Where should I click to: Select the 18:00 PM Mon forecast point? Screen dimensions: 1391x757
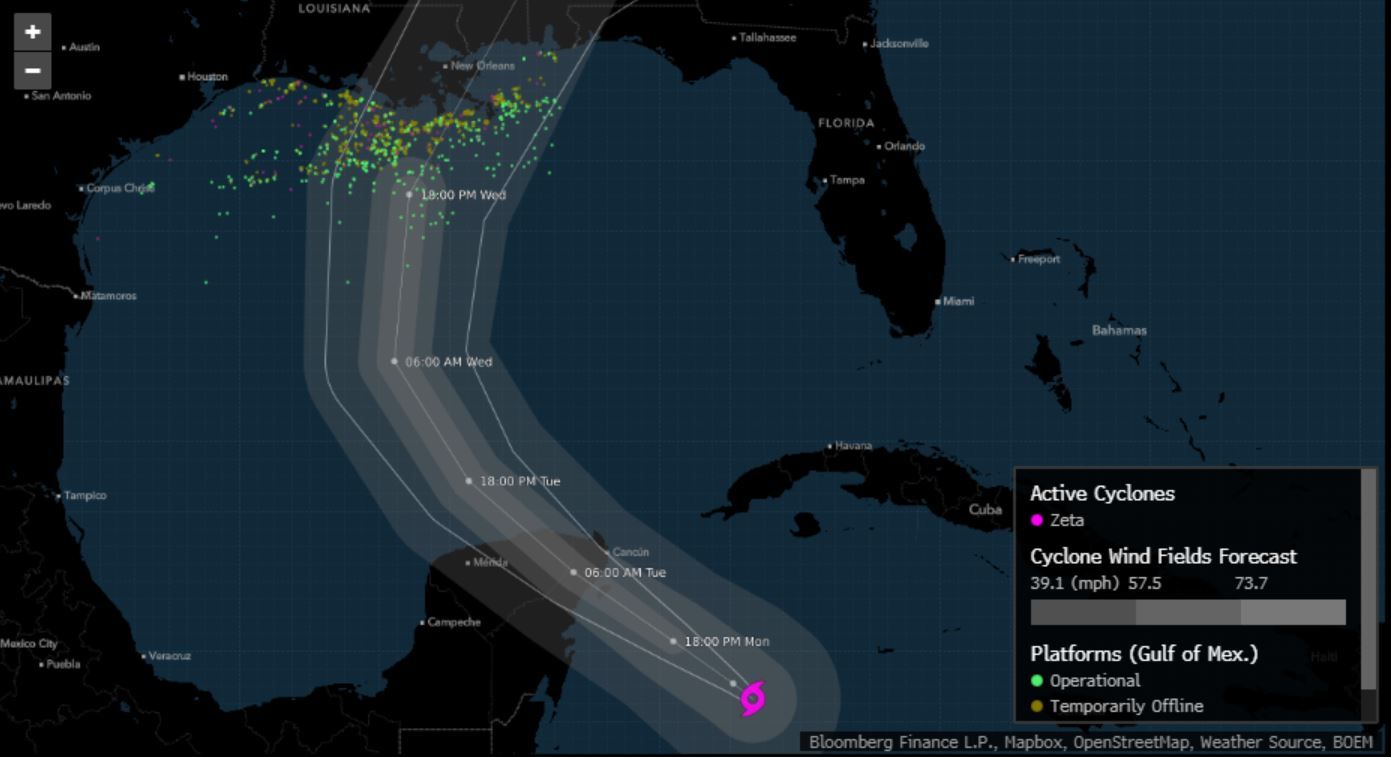coord(673,641)
